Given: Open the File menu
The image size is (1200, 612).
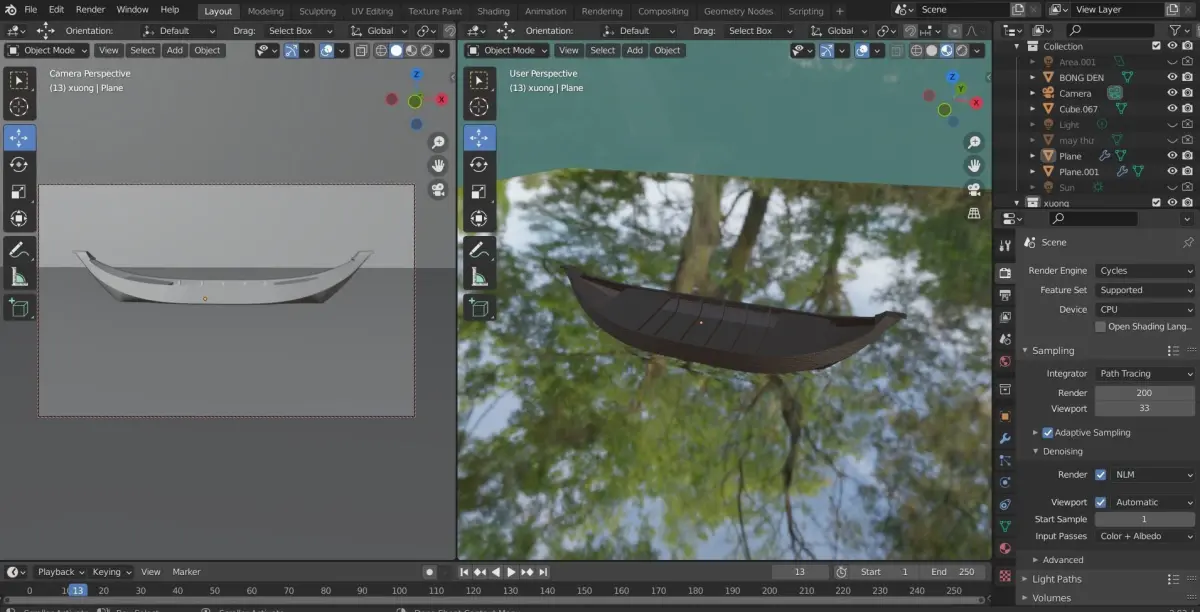Looking at the screenshot, I should pyautogui.click(x=30, y=10).
